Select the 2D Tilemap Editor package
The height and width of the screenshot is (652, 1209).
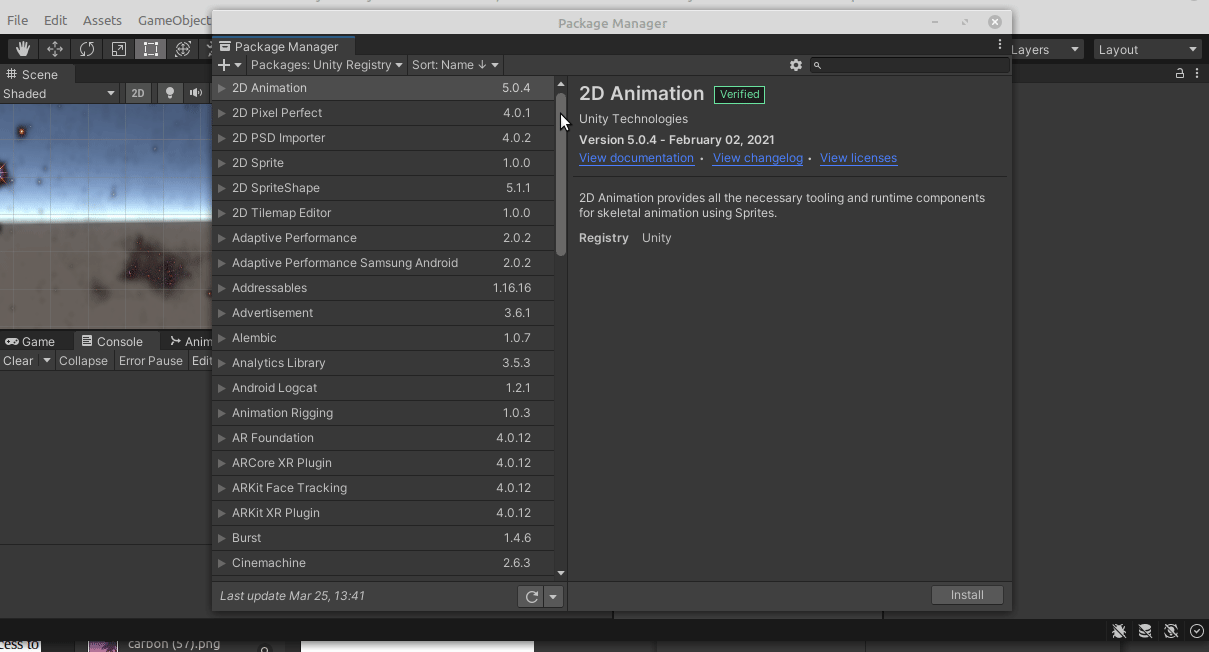(383, 213)
